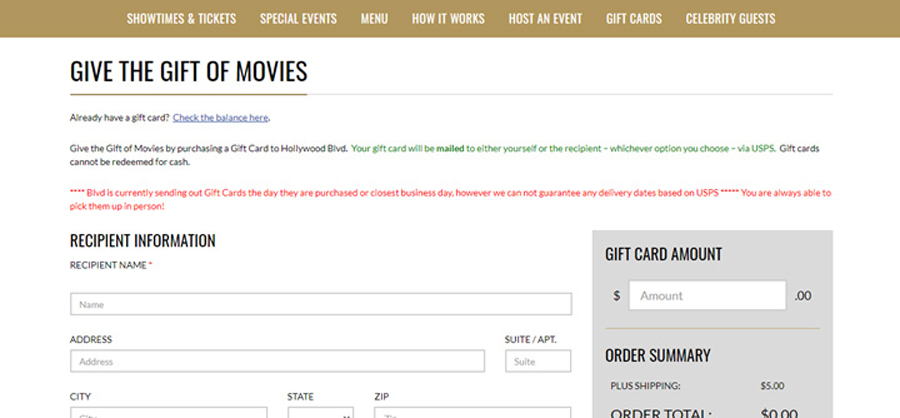Click 'Check the balance here' link

[x=220, y=118]
